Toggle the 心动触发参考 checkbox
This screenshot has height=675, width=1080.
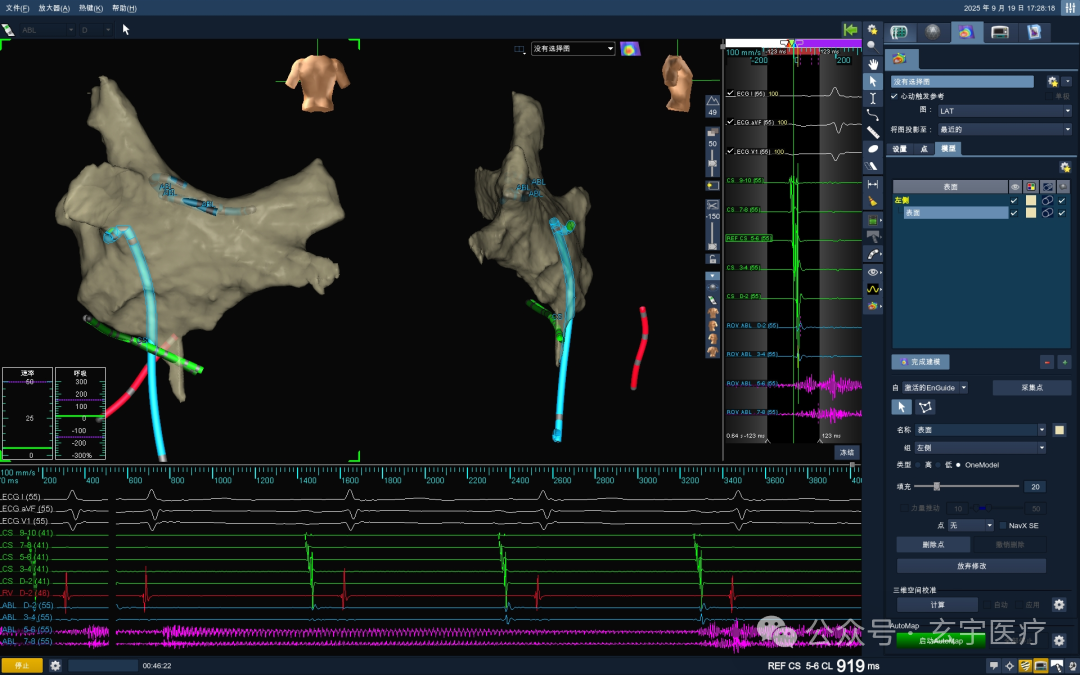pos(895,96)
